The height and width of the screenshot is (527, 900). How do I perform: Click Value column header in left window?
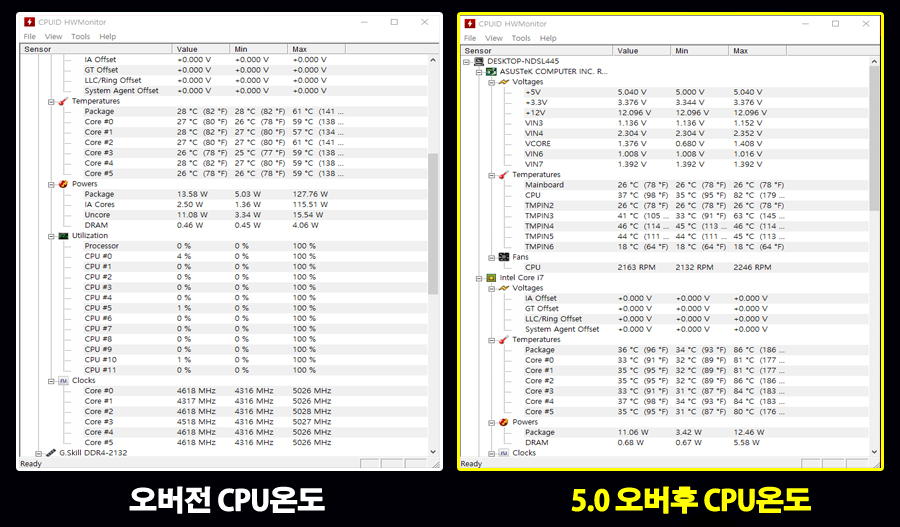tap(201, 49)
